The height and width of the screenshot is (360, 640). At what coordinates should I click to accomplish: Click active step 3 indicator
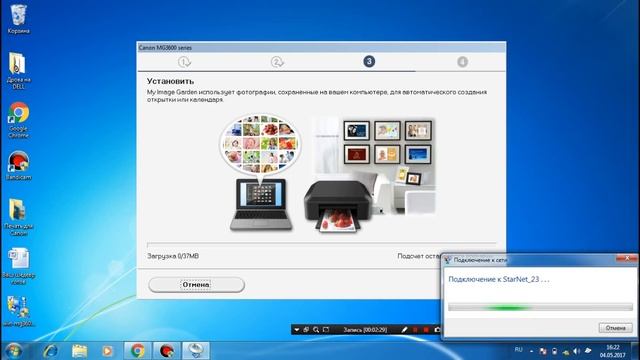(x=369, y=62)
